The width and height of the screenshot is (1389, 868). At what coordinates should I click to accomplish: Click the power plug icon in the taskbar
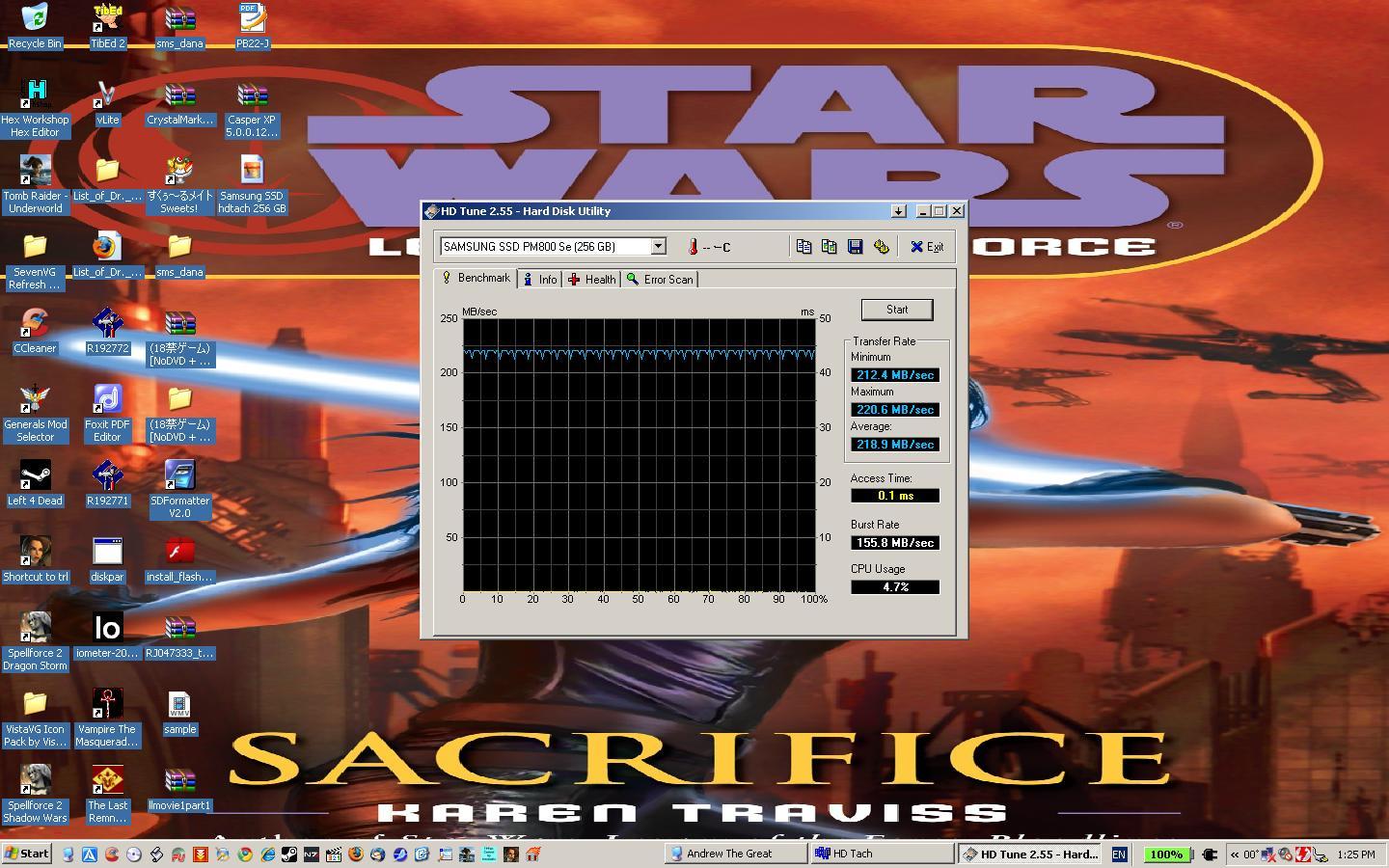1210,854
